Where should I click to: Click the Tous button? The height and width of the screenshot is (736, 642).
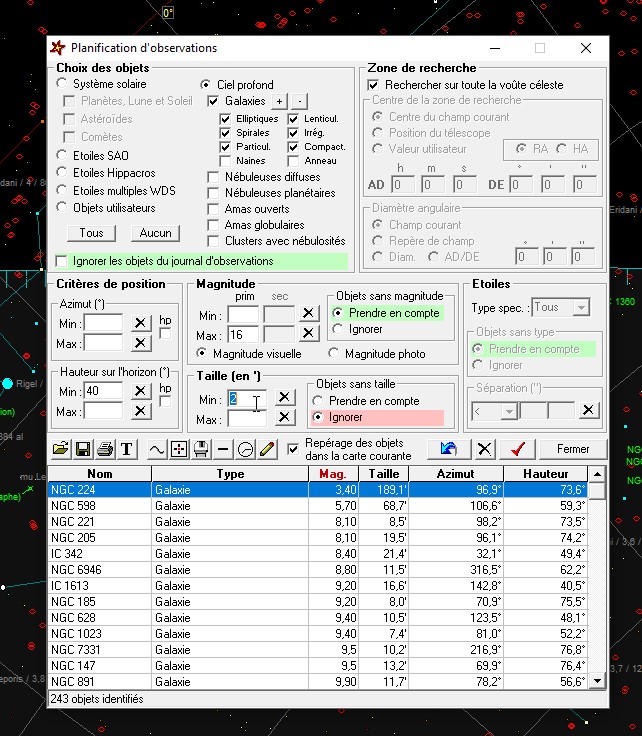tap(92, 233)
